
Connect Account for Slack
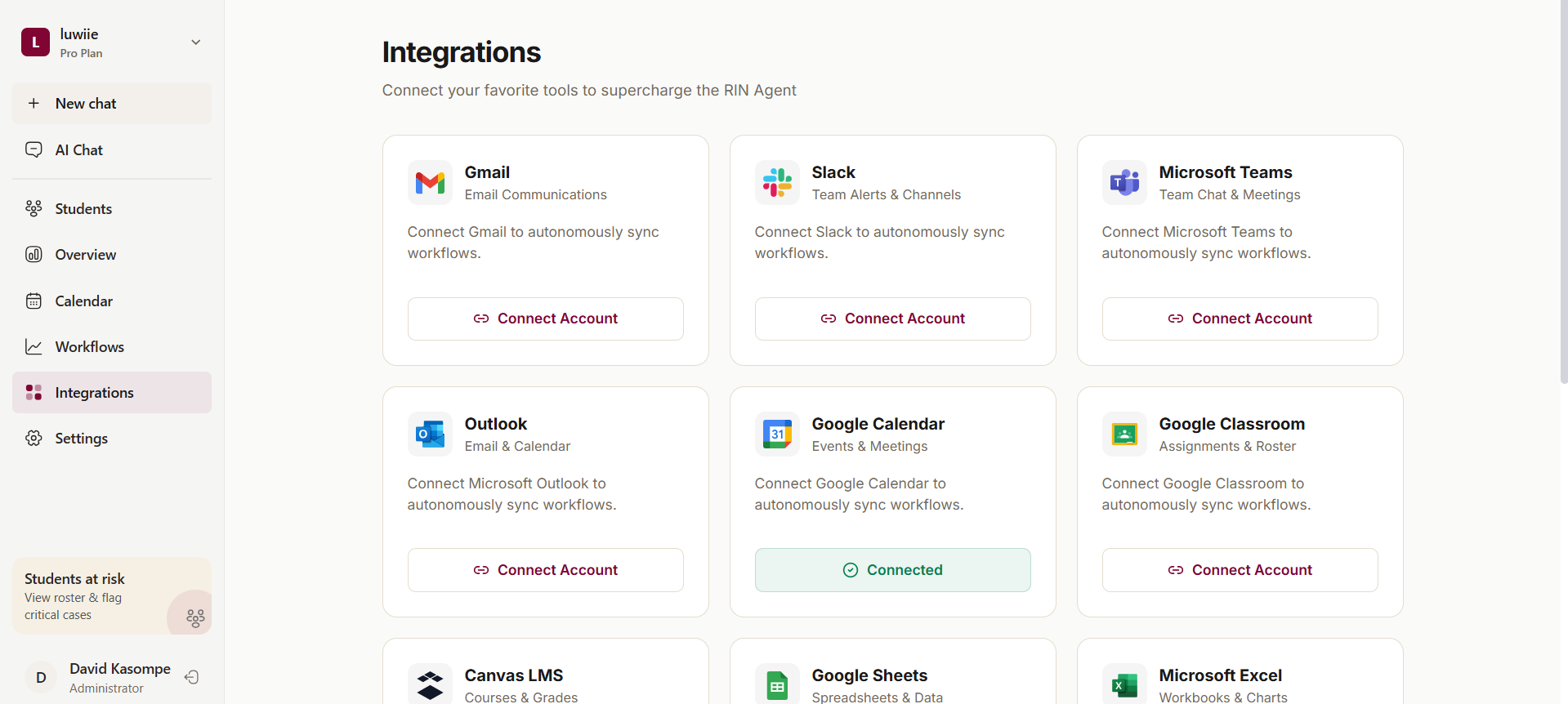[893, 319]
